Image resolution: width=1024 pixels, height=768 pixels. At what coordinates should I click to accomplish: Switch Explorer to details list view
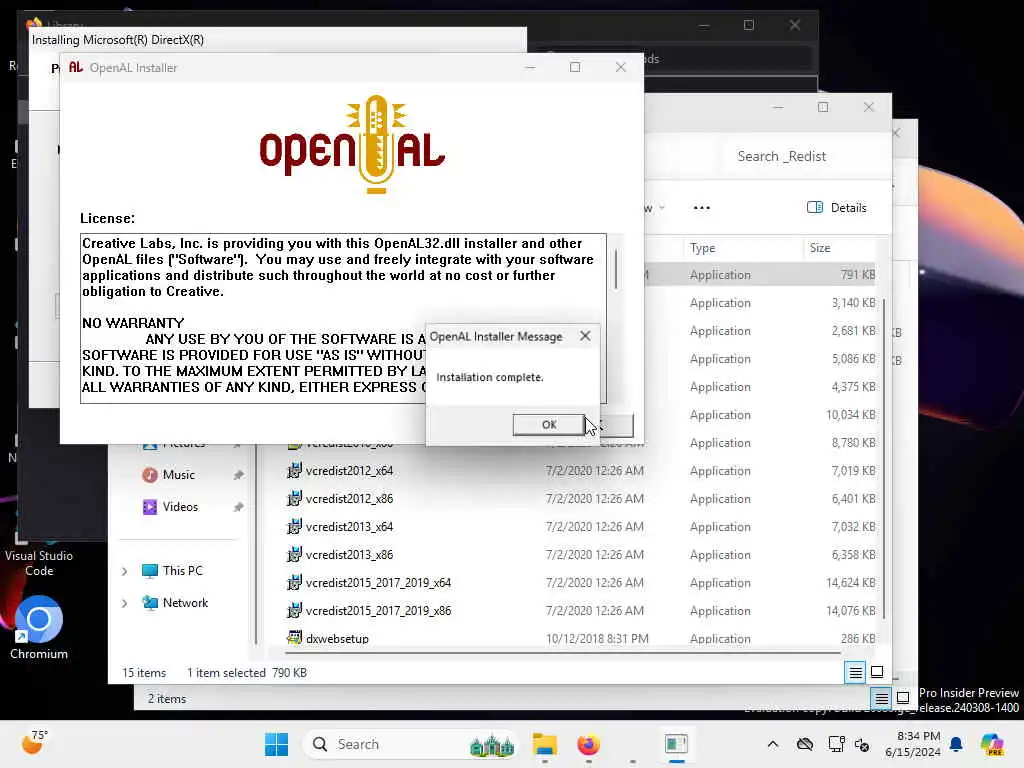click(855, 672)
